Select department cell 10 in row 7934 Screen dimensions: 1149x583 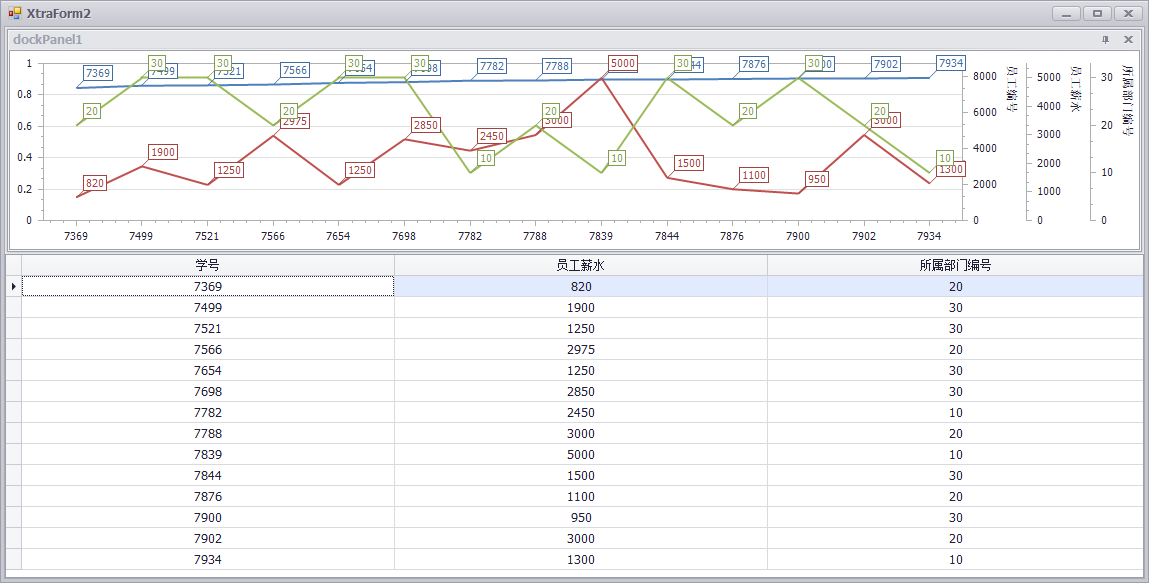pyautogui.click(x=955, y=560)
